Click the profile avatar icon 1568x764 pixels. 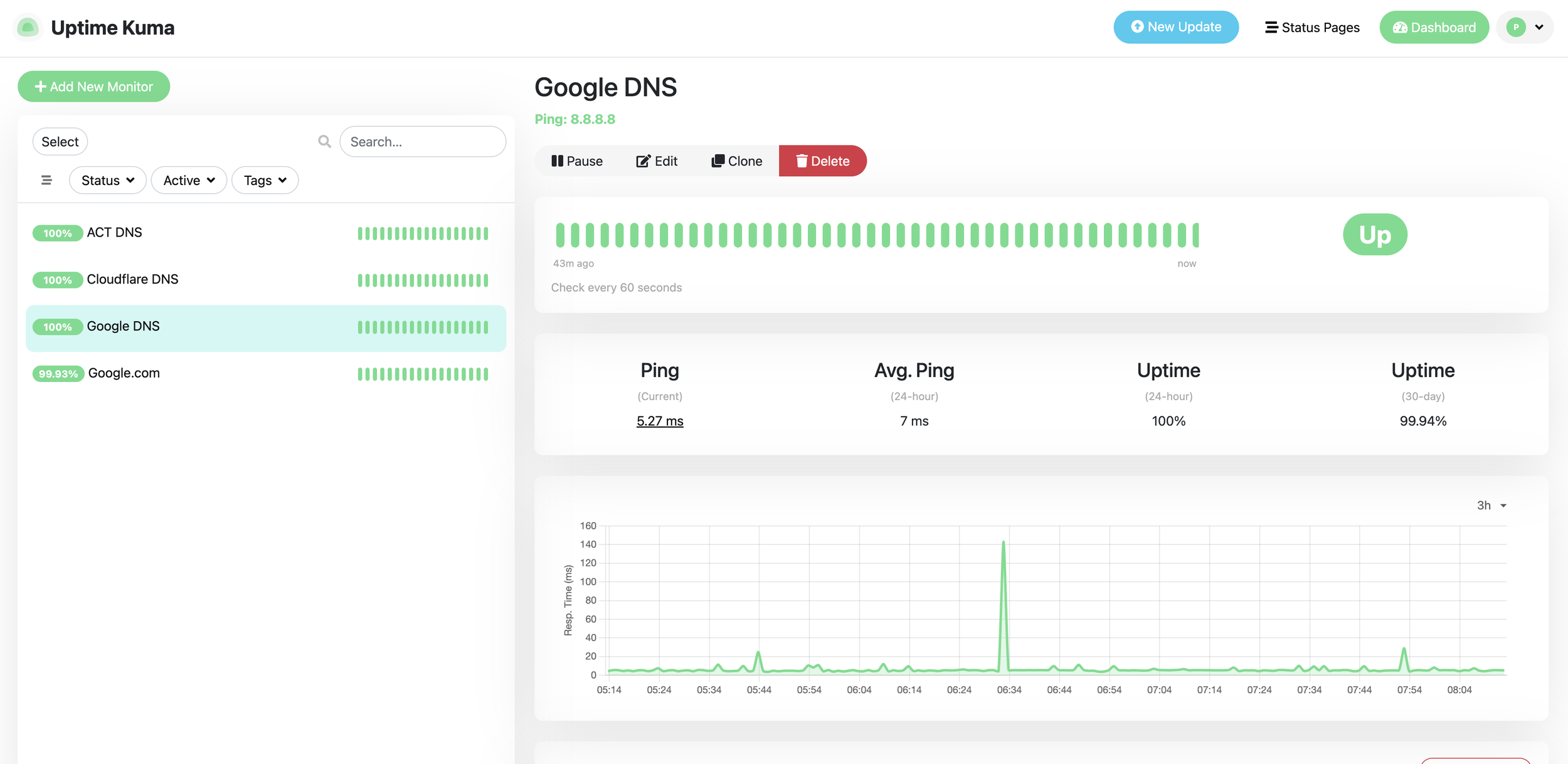tap(1515, 28)
